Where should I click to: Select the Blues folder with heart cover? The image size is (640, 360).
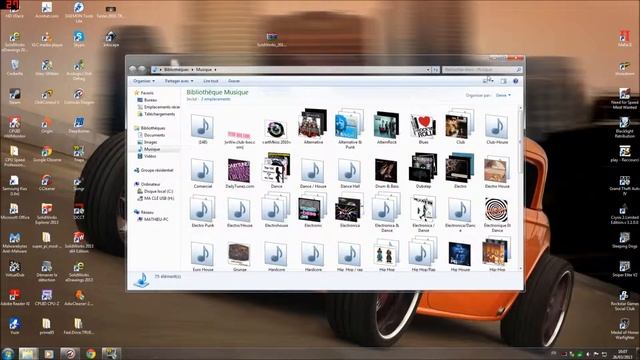point(423,128)
